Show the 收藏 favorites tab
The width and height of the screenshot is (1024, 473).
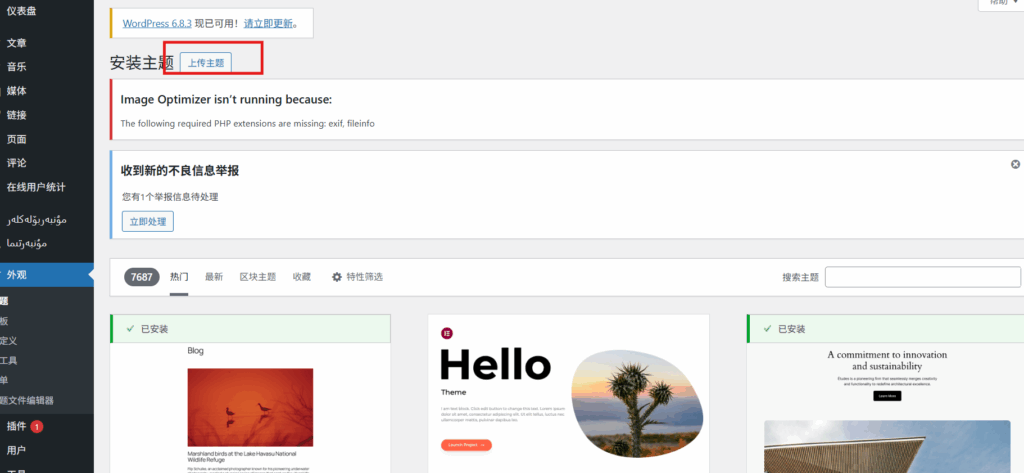click(302, 277)
